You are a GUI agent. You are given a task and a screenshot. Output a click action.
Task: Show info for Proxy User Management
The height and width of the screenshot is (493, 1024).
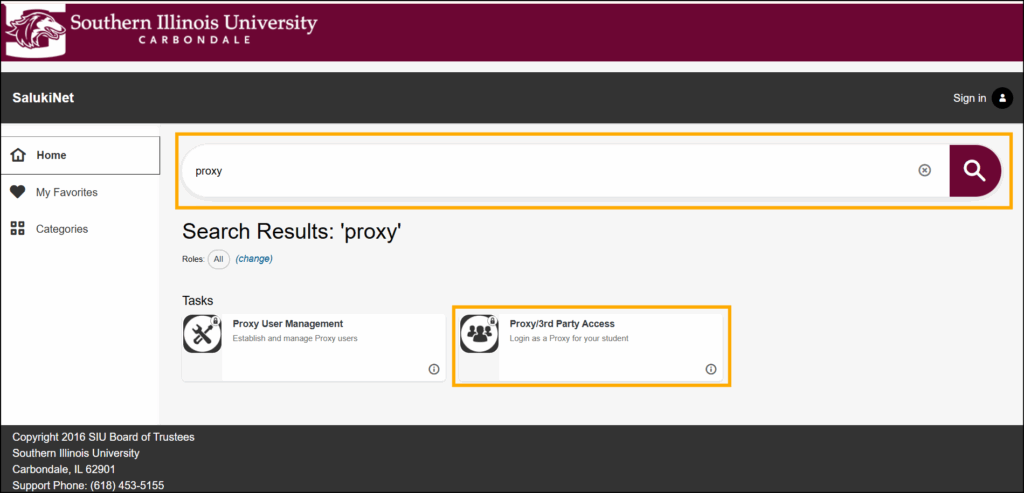pos(434,369)
